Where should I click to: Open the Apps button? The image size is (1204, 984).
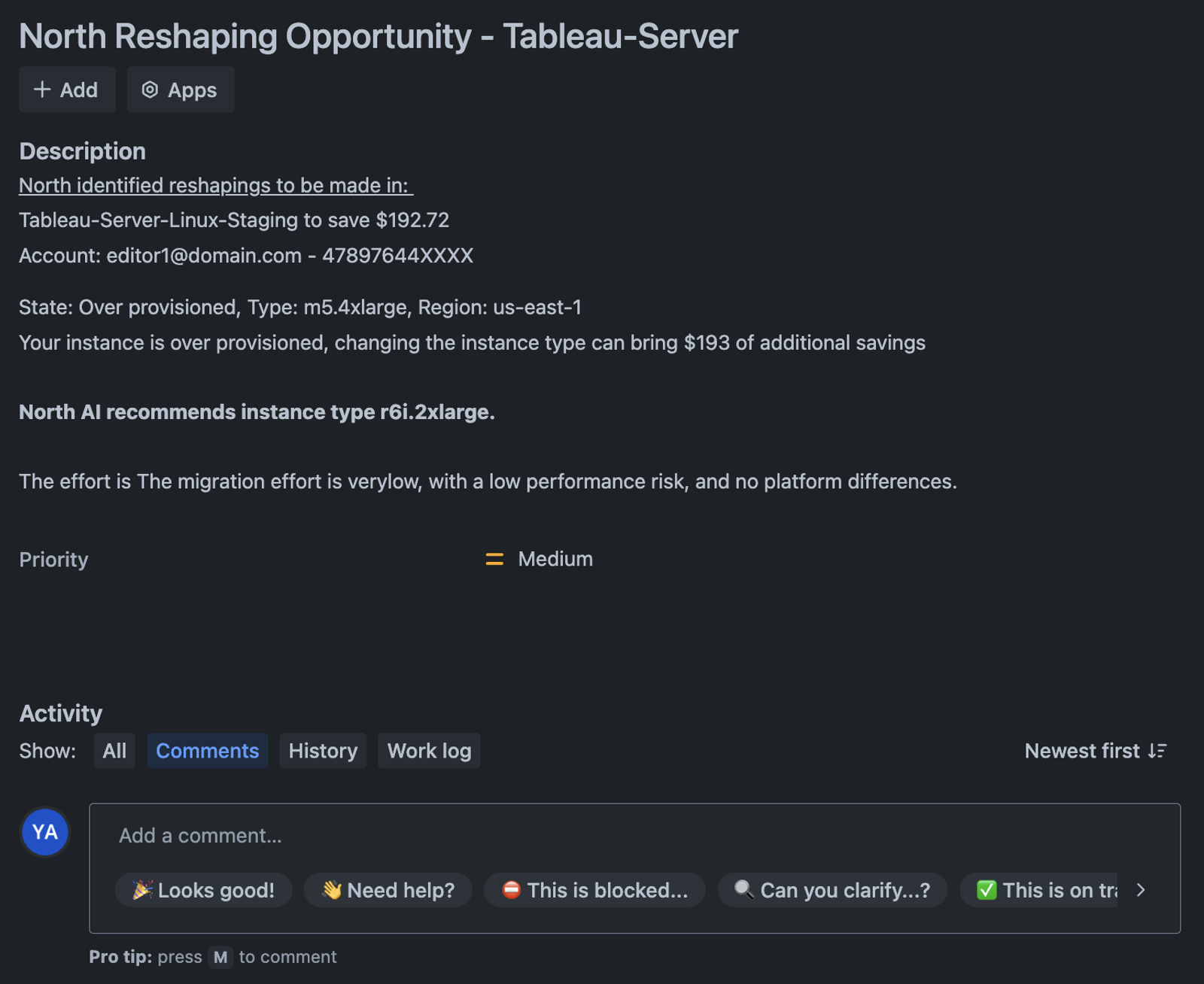(180, 90)
